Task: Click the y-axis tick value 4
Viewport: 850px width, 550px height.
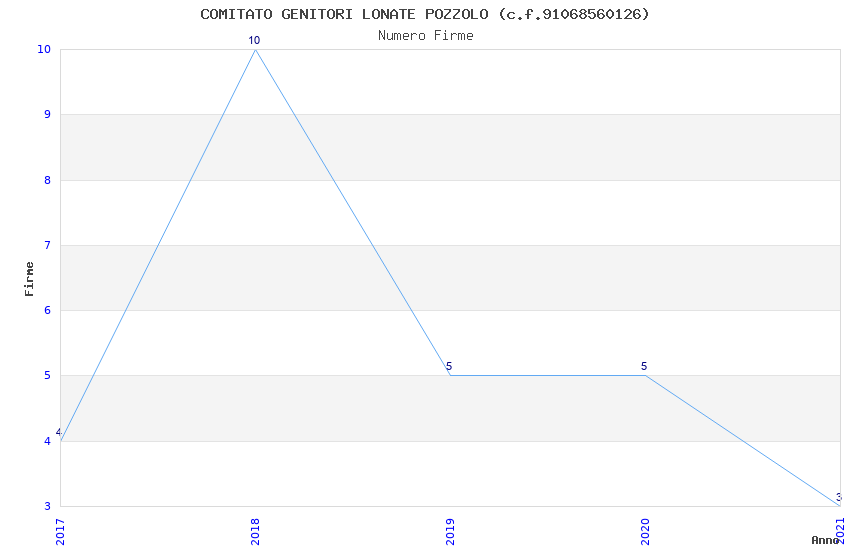Action: (x=48, y=441)
